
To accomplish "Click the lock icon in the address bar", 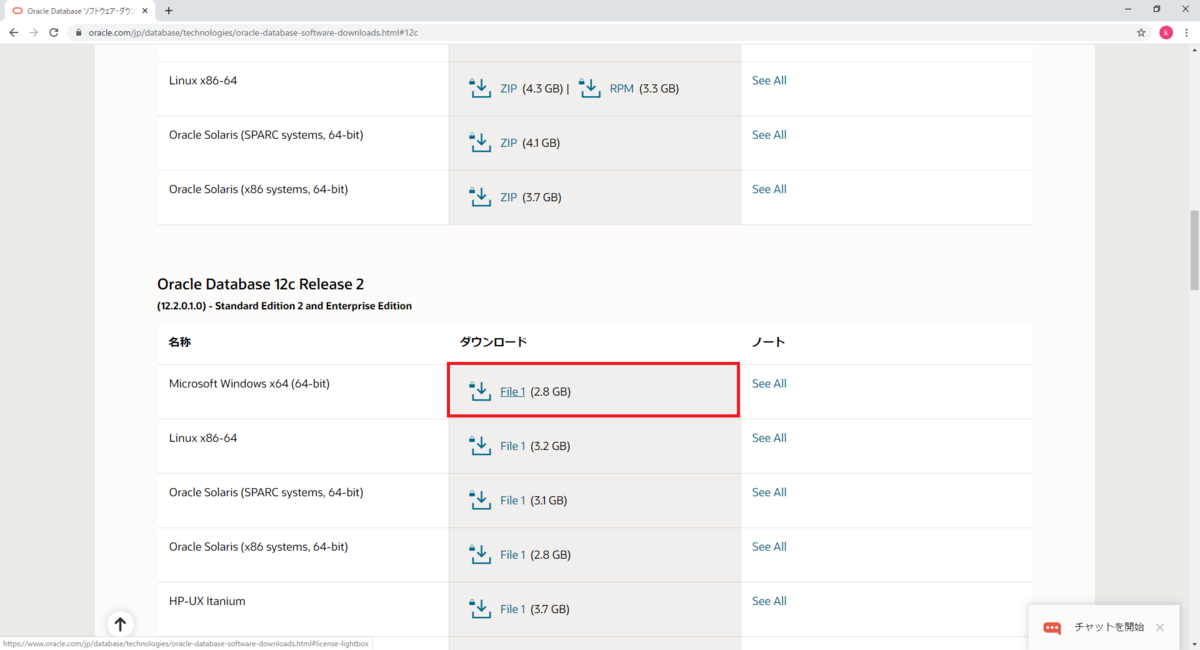I will 79,32.
